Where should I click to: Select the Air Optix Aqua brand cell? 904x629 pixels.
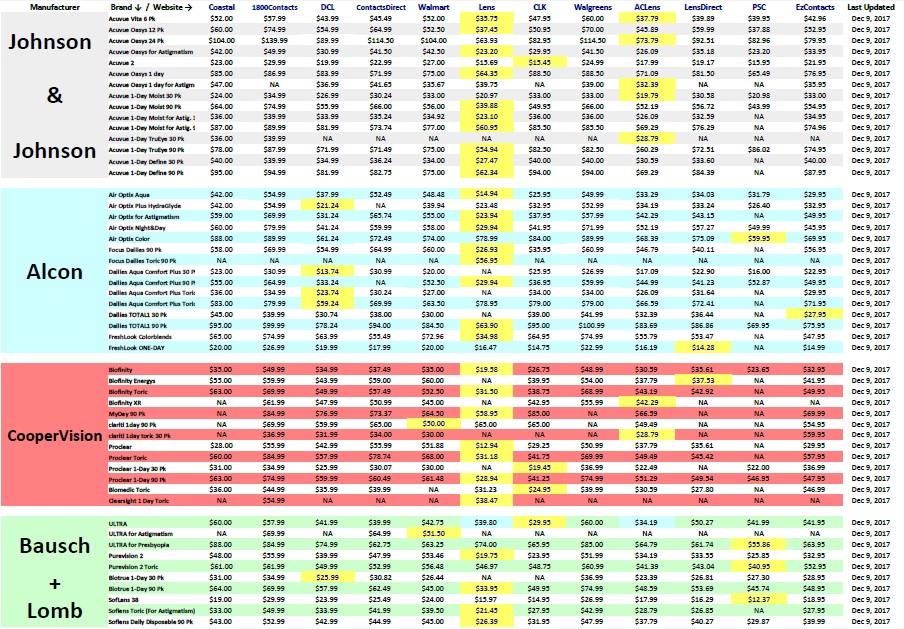point(129,195)
